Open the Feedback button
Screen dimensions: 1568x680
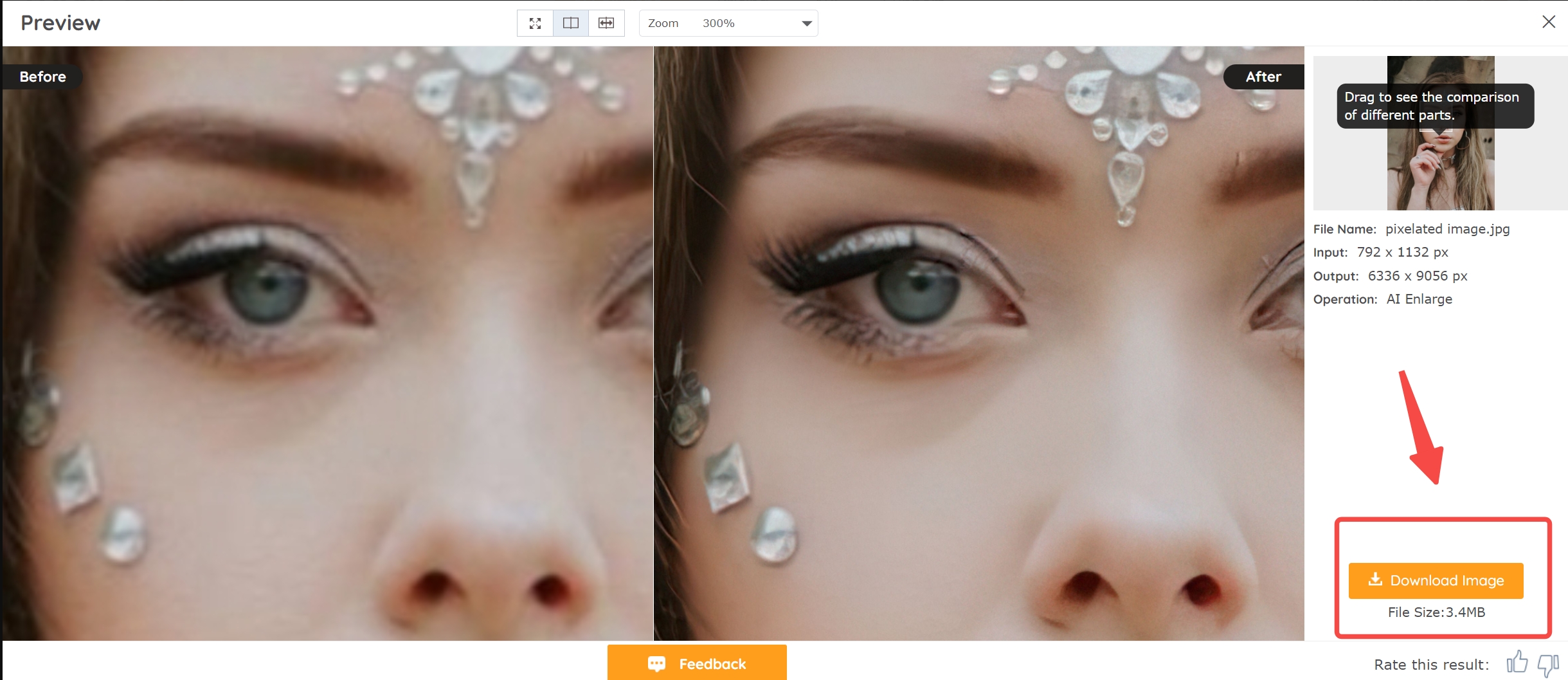[x=697, y=663]
